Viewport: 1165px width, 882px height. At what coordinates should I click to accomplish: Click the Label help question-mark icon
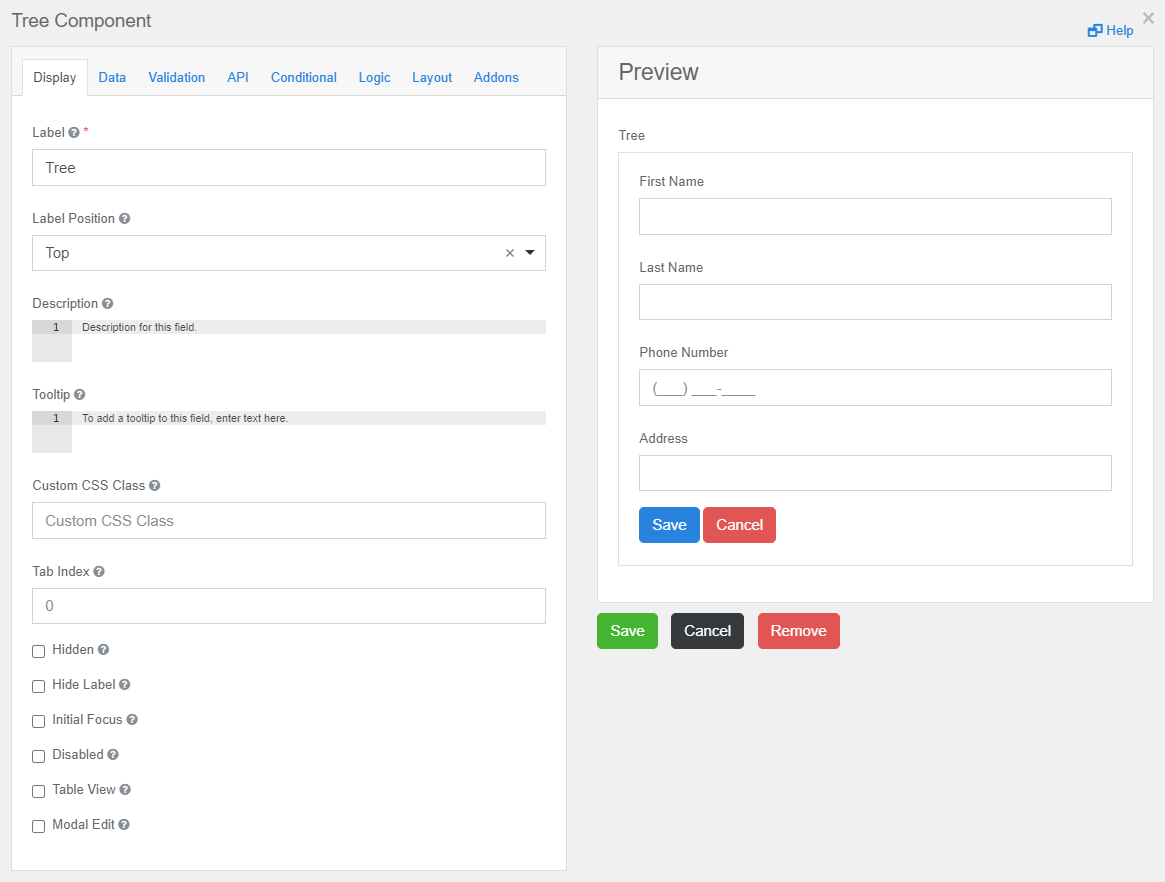74,132
